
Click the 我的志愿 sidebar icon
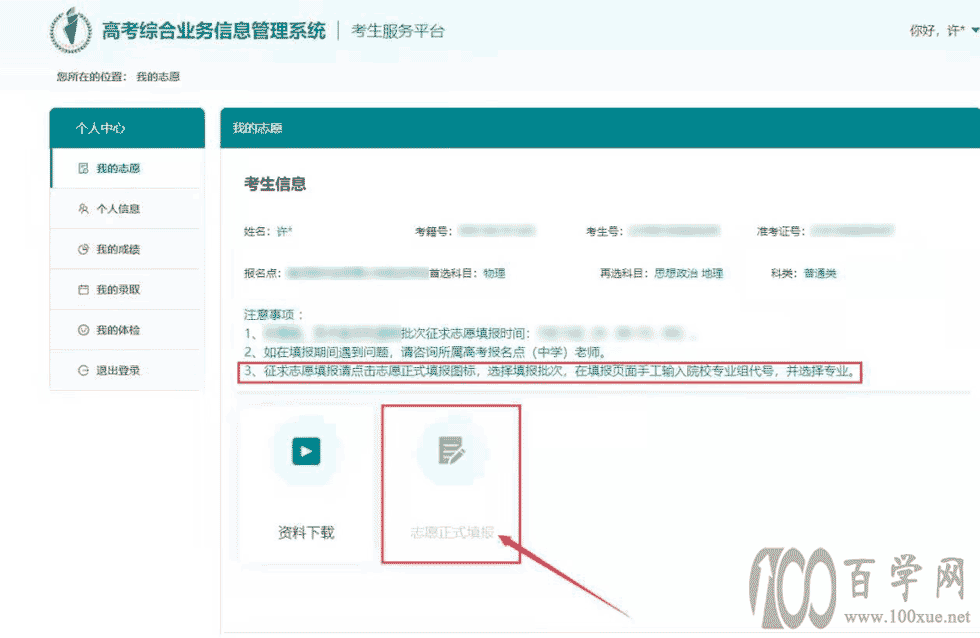(83, 168)
